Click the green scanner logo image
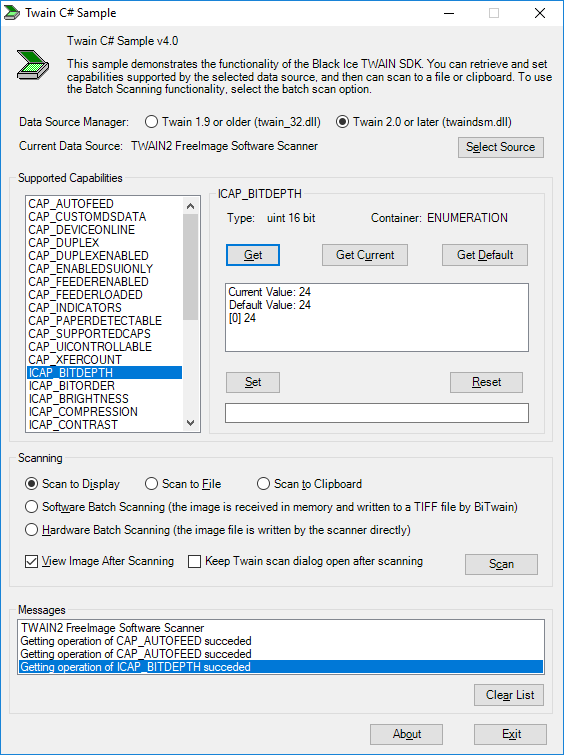 point(33,64)
